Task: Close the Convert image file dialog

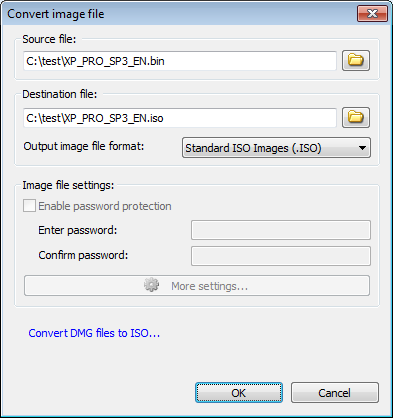Action: click(x=372, y=14)
